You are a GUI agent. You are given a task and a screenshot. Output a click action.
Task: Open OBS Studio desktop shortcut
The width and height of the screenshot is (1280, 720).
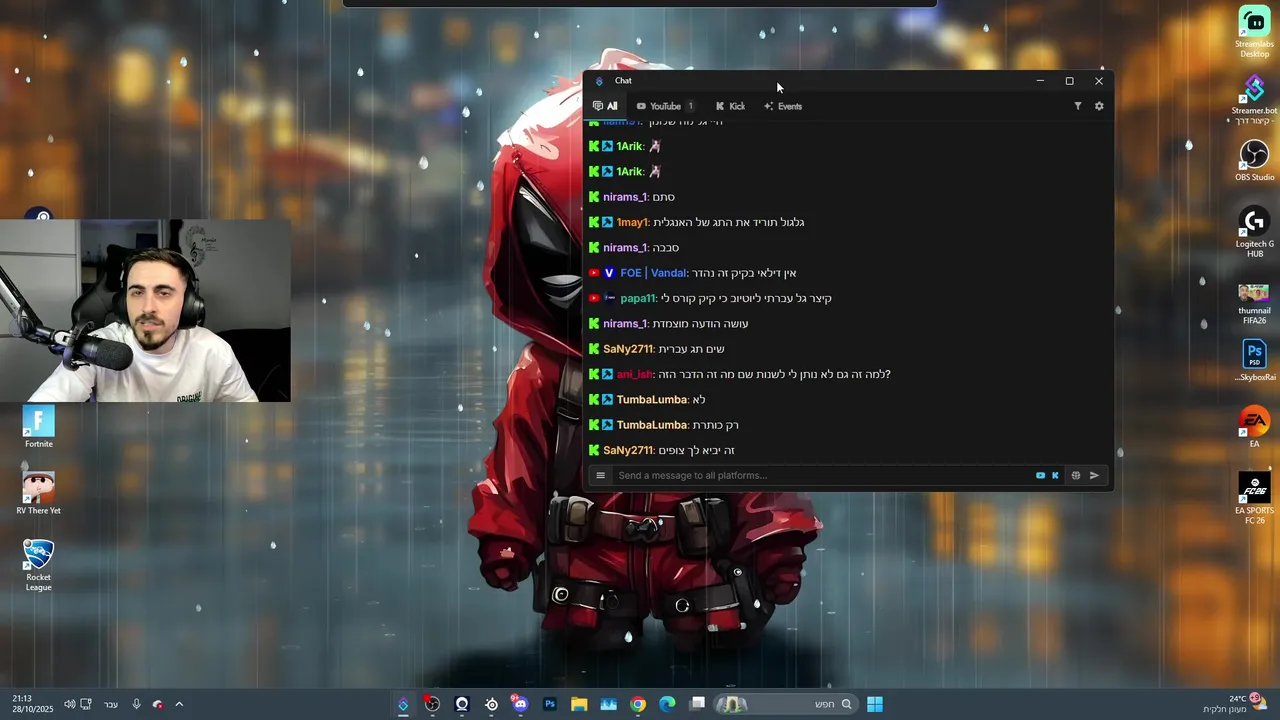click(x=1254, y=161)
